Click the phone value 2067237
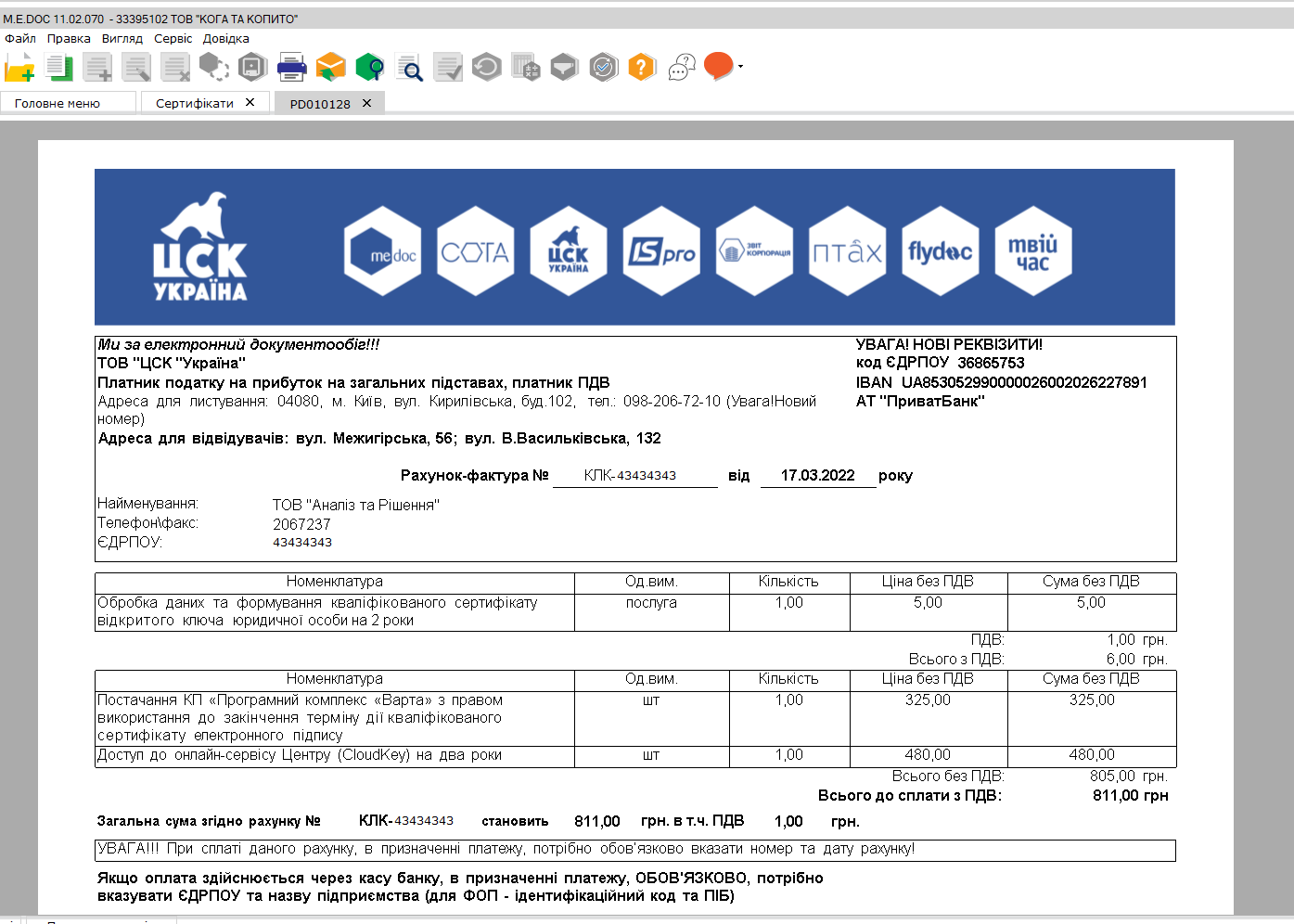This screenshot has width=1294, height=924. coord(301,524)
